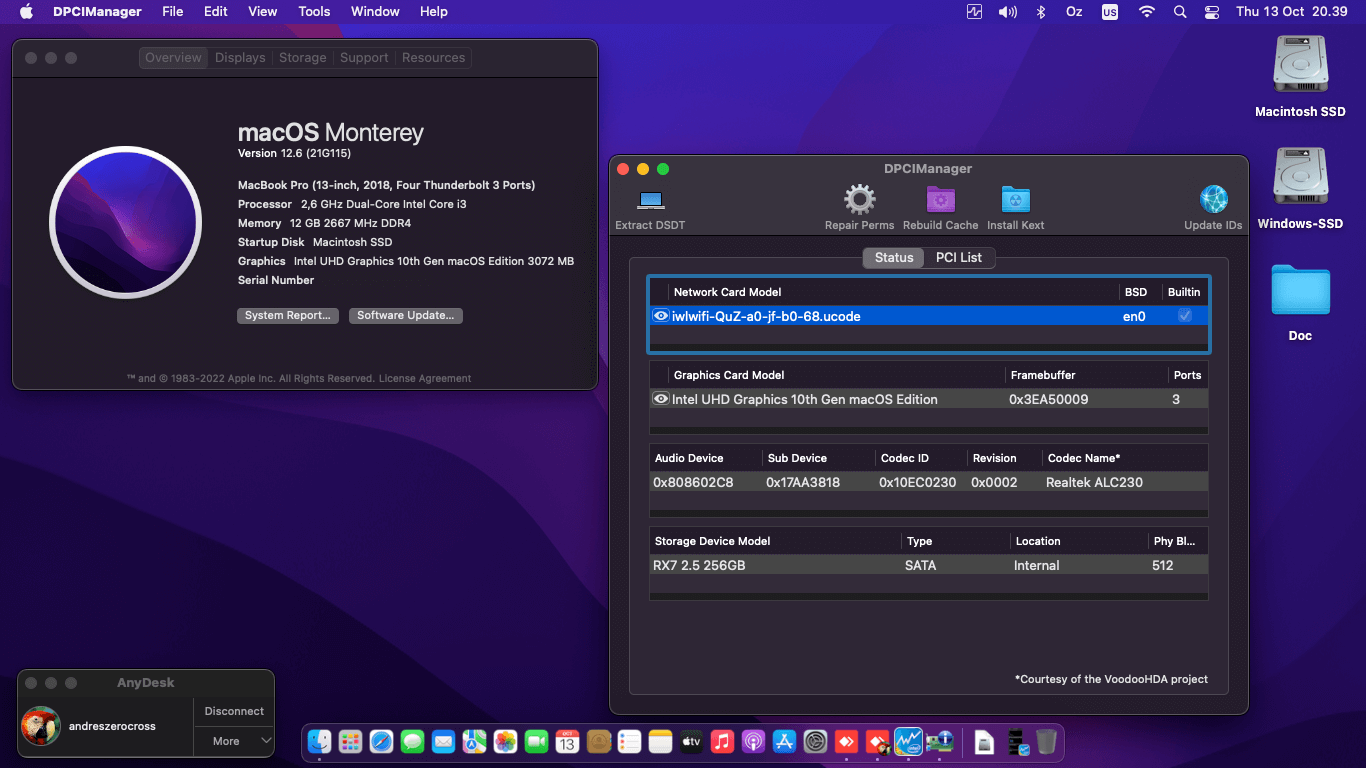The width and height of the screenshot is (1366, 768).
Task: Open Notes from the Dock
Action: (660, 742)
